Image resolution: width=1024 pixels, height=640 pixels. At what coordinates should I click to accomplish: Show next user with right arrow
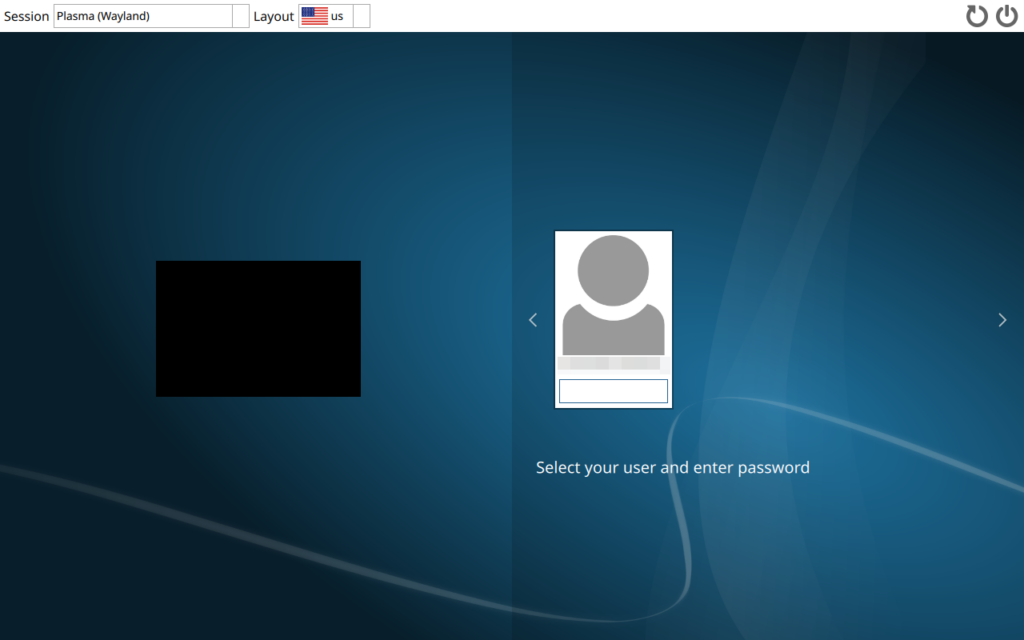pos(1002,320)
